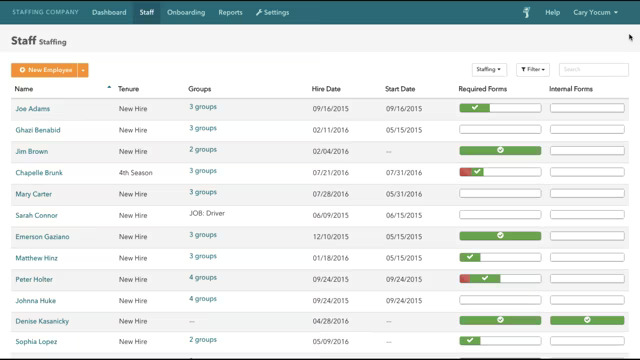Screen dimensions: 640x360
Task: Open the New Employee split-button arrow
Action: (x=83, y=70)
